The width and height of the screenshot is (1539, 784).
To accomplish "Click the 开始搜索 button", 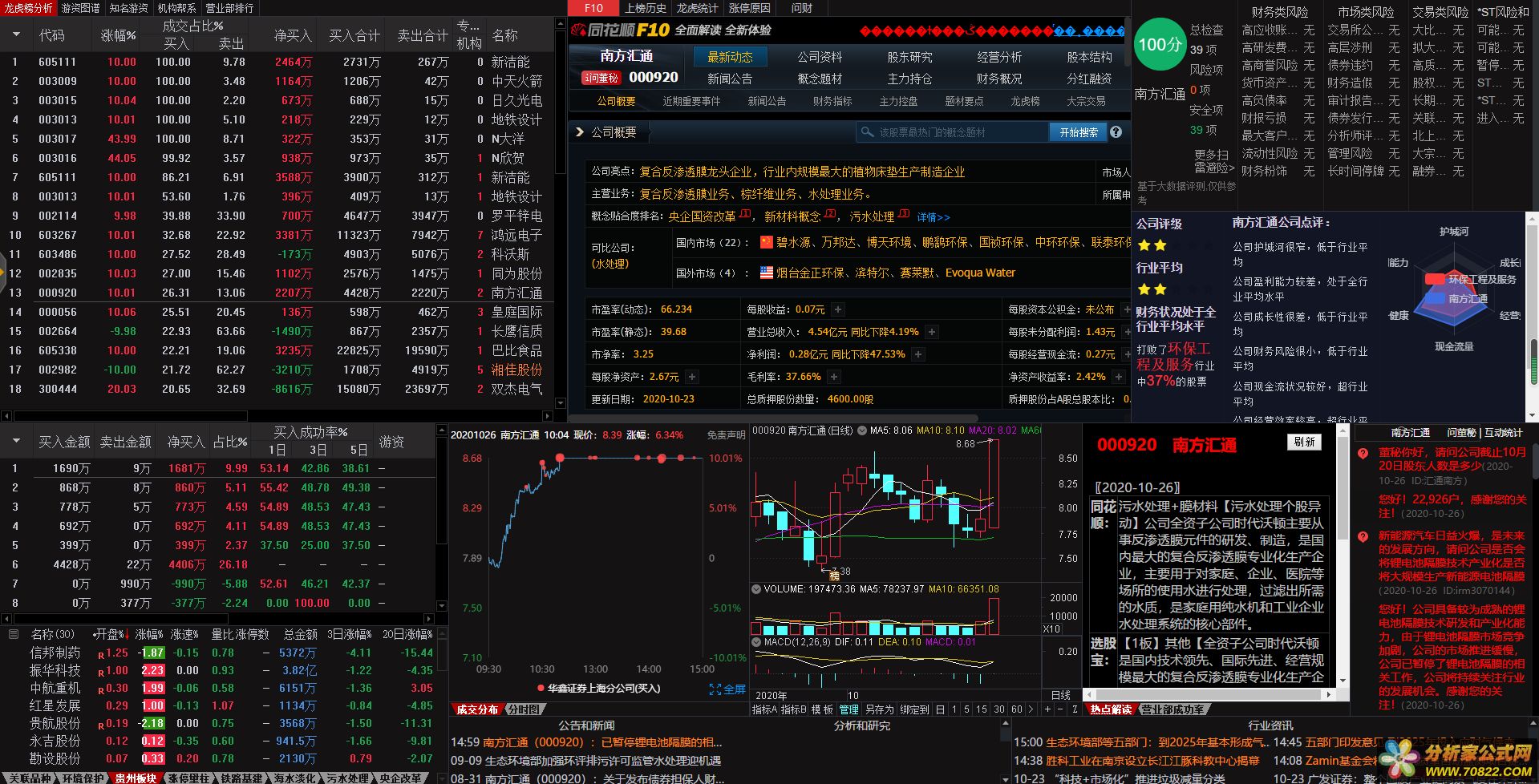I will pyautogui.click(x=1078, y=132).
